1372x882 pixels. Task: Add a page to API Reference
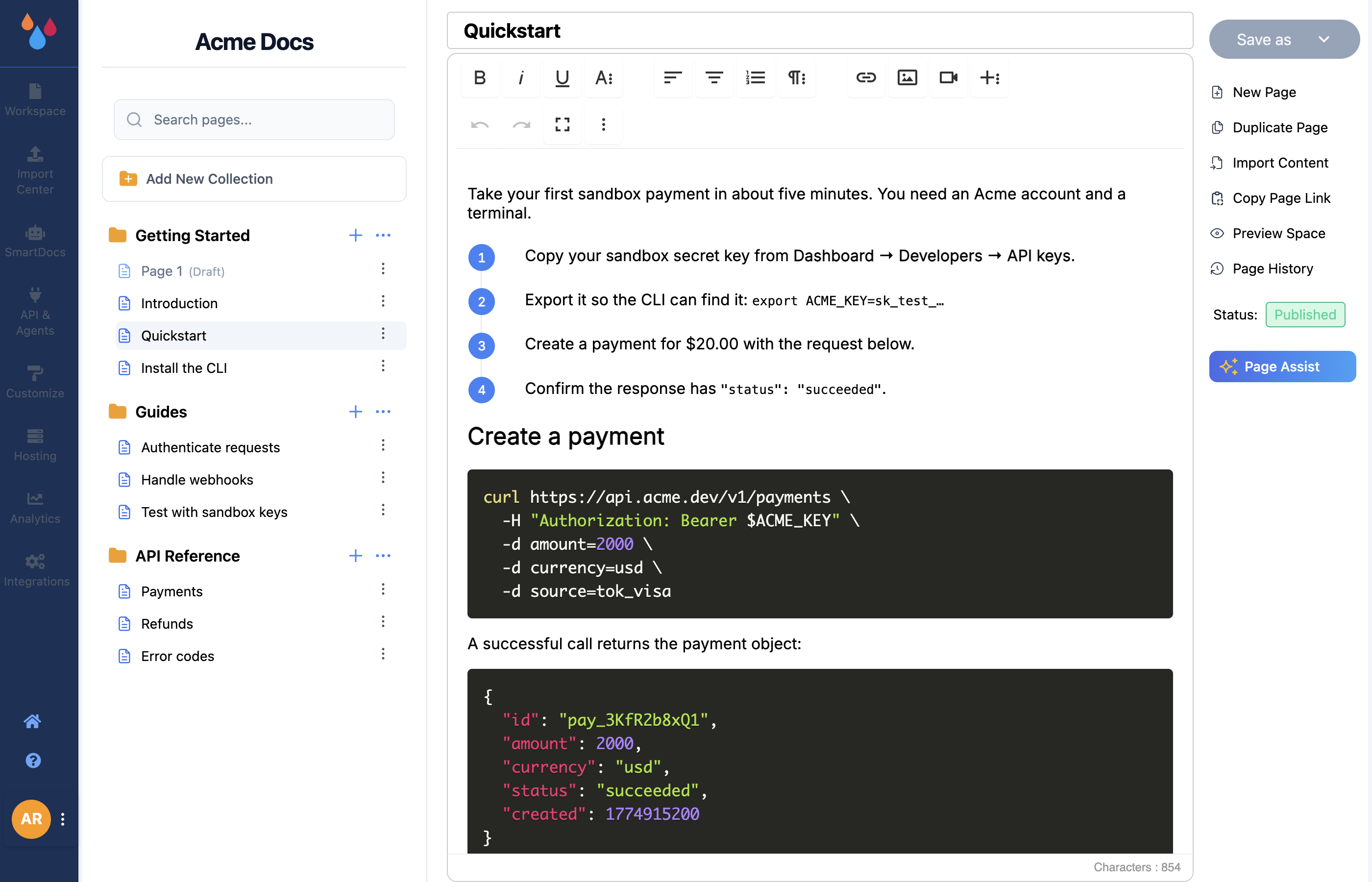click(x=356, y=556)
